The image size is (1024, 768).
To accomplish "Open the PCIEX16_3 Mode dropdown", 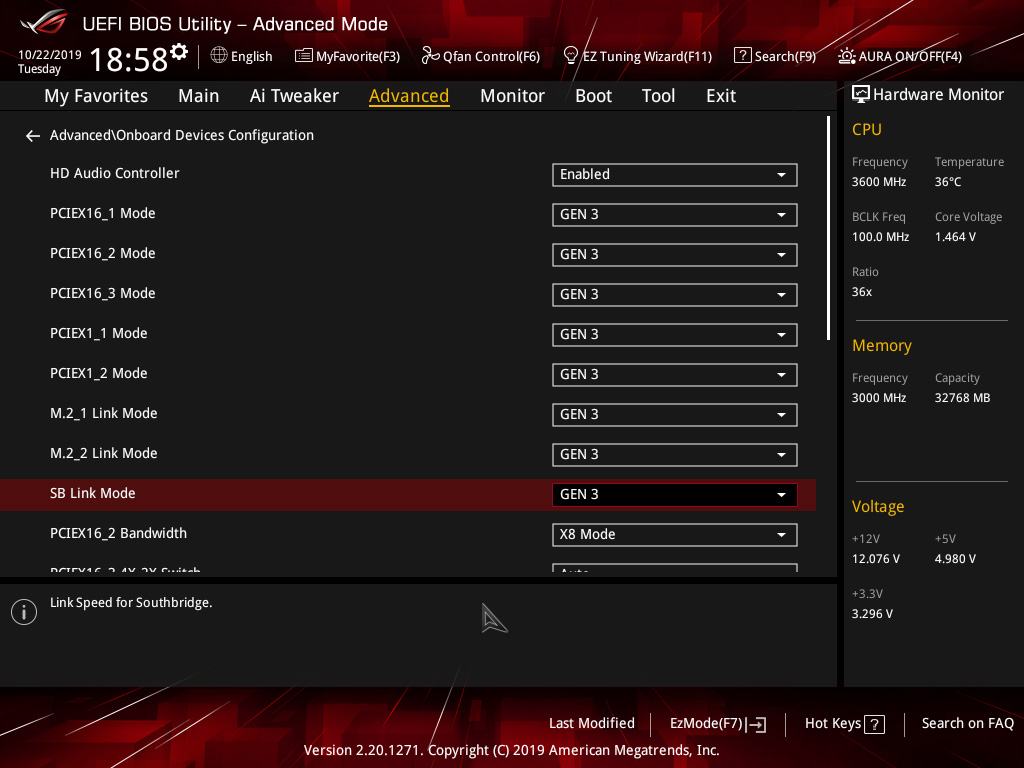I will click(x=675, y=295).
